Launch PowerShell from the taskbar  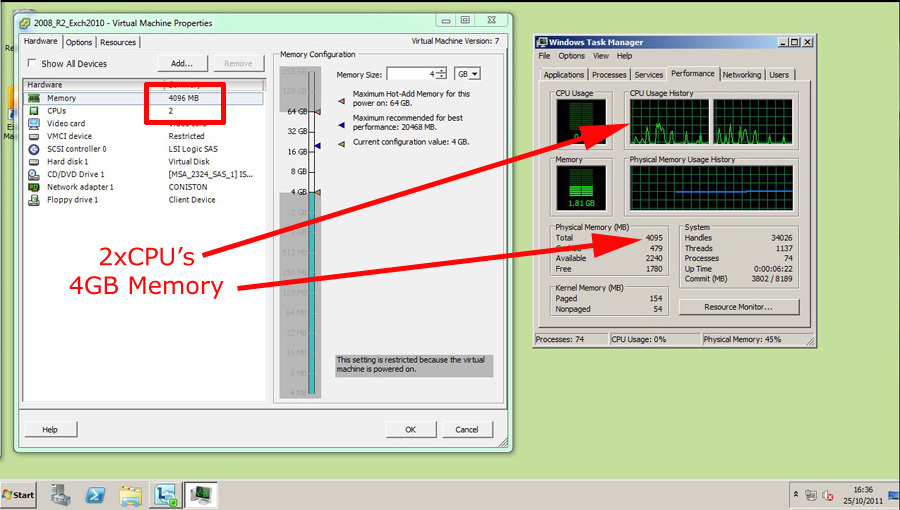pyautogui.click(x=95, y=495)
